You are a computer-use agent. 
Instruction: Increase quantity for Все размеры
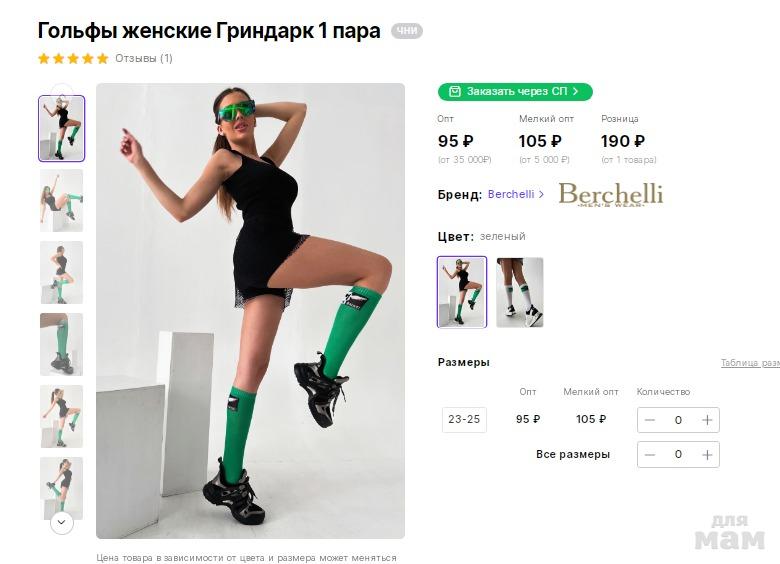(x=707, y=455)
